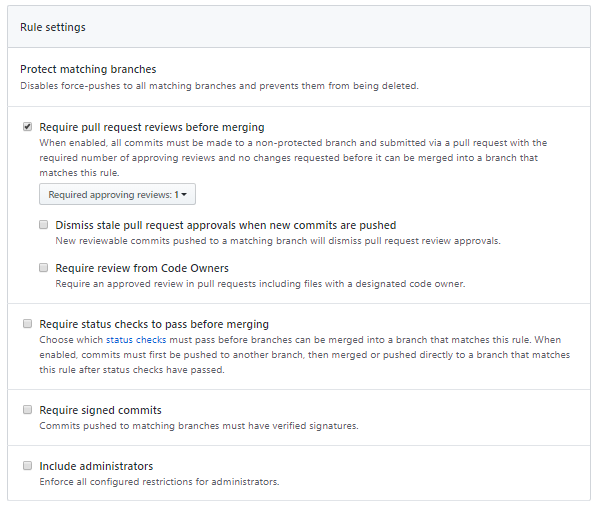The width and height of the screenshot is (600, 513).
Task: Click the 'Require status checks to pass' label text
Action: coord(153,325)
